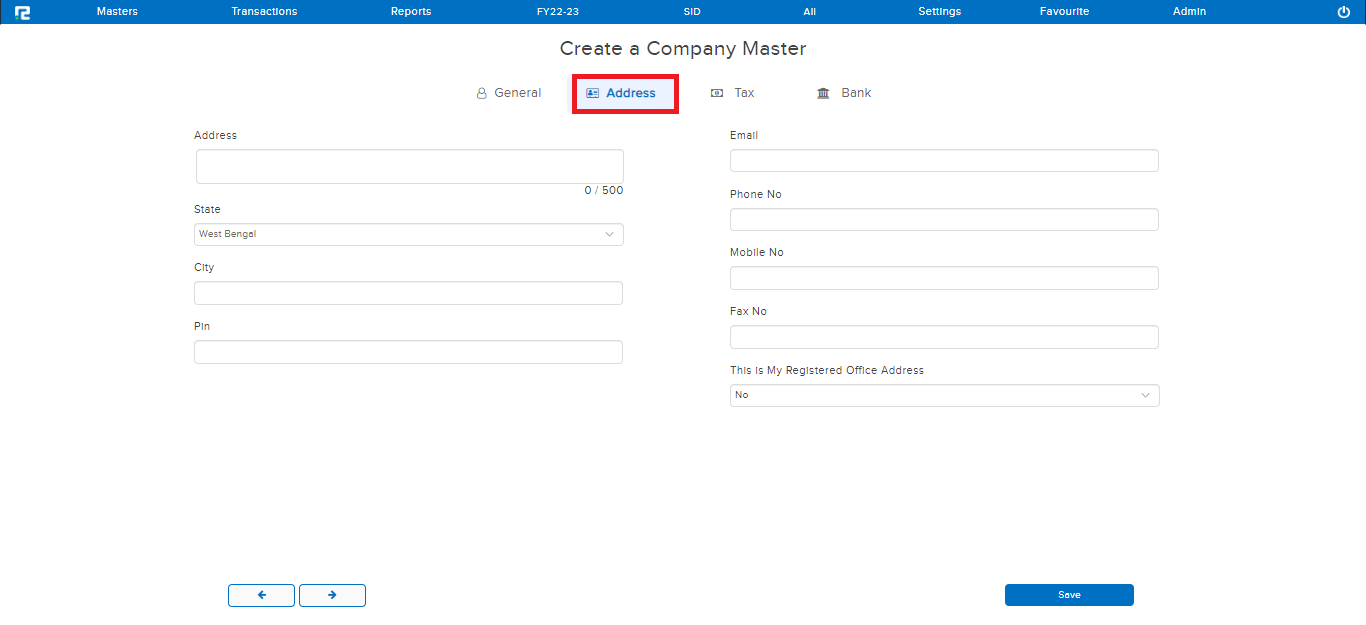Select the Address tab
This screenshot has height=625, width=1366.
(x=622, y=93)
